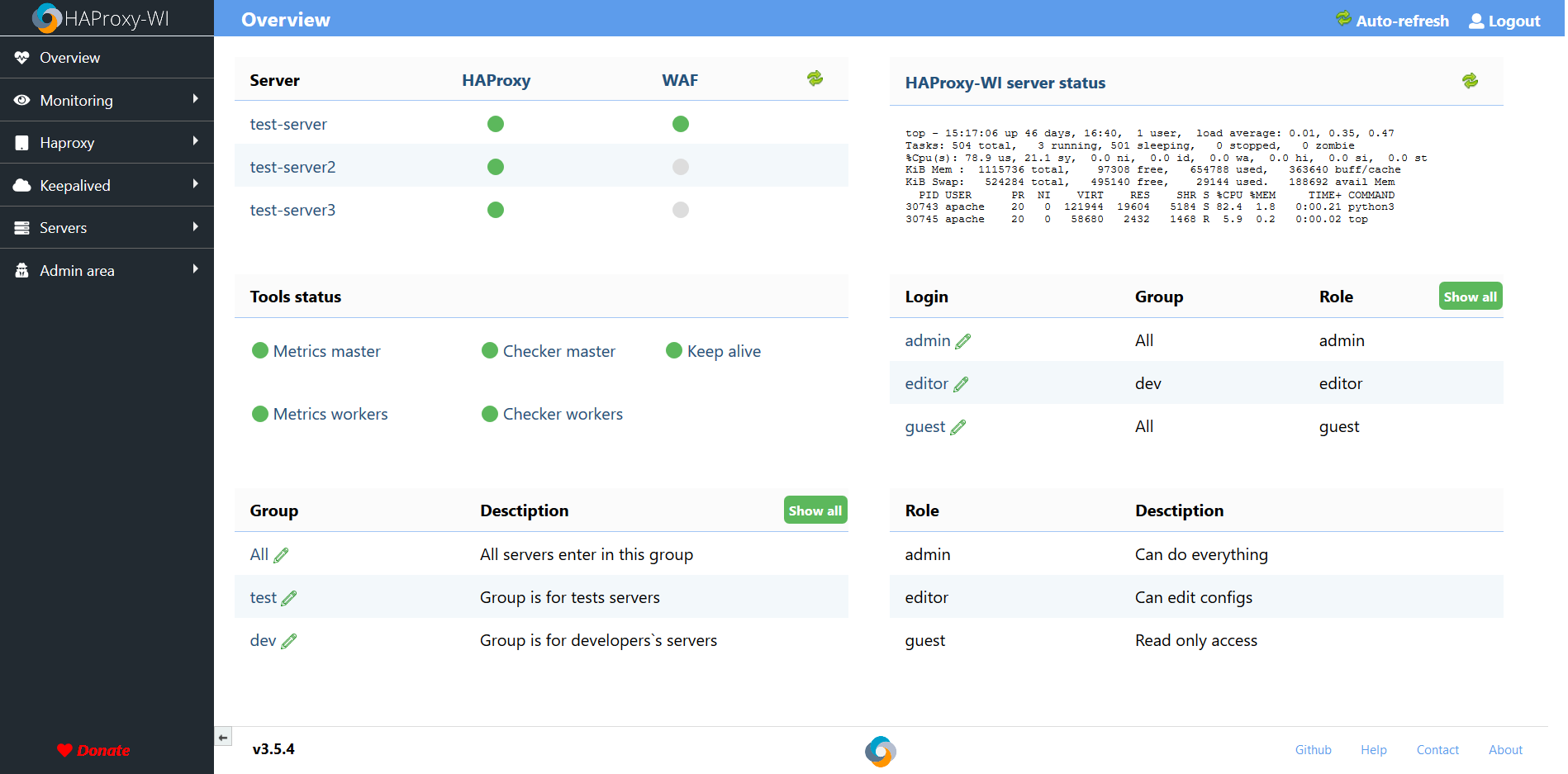Click the Monitoring eye icon
The height and width of the screenshot is (774, 1568).
(x=22, y=100)
